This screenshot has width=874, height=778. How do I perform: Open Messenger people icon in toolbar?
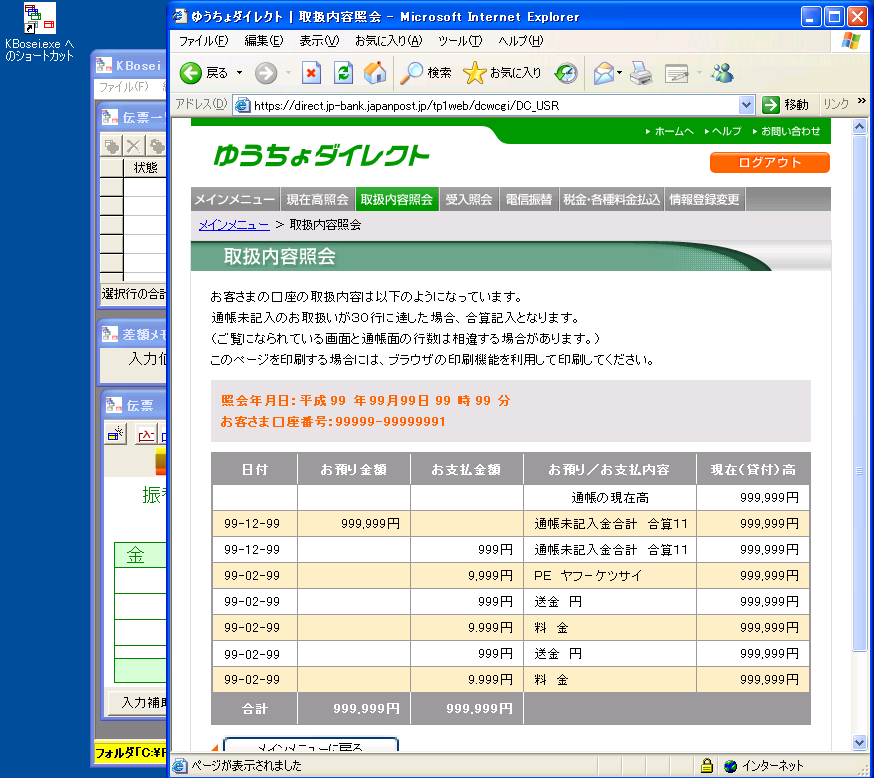(x=722, y=73)
